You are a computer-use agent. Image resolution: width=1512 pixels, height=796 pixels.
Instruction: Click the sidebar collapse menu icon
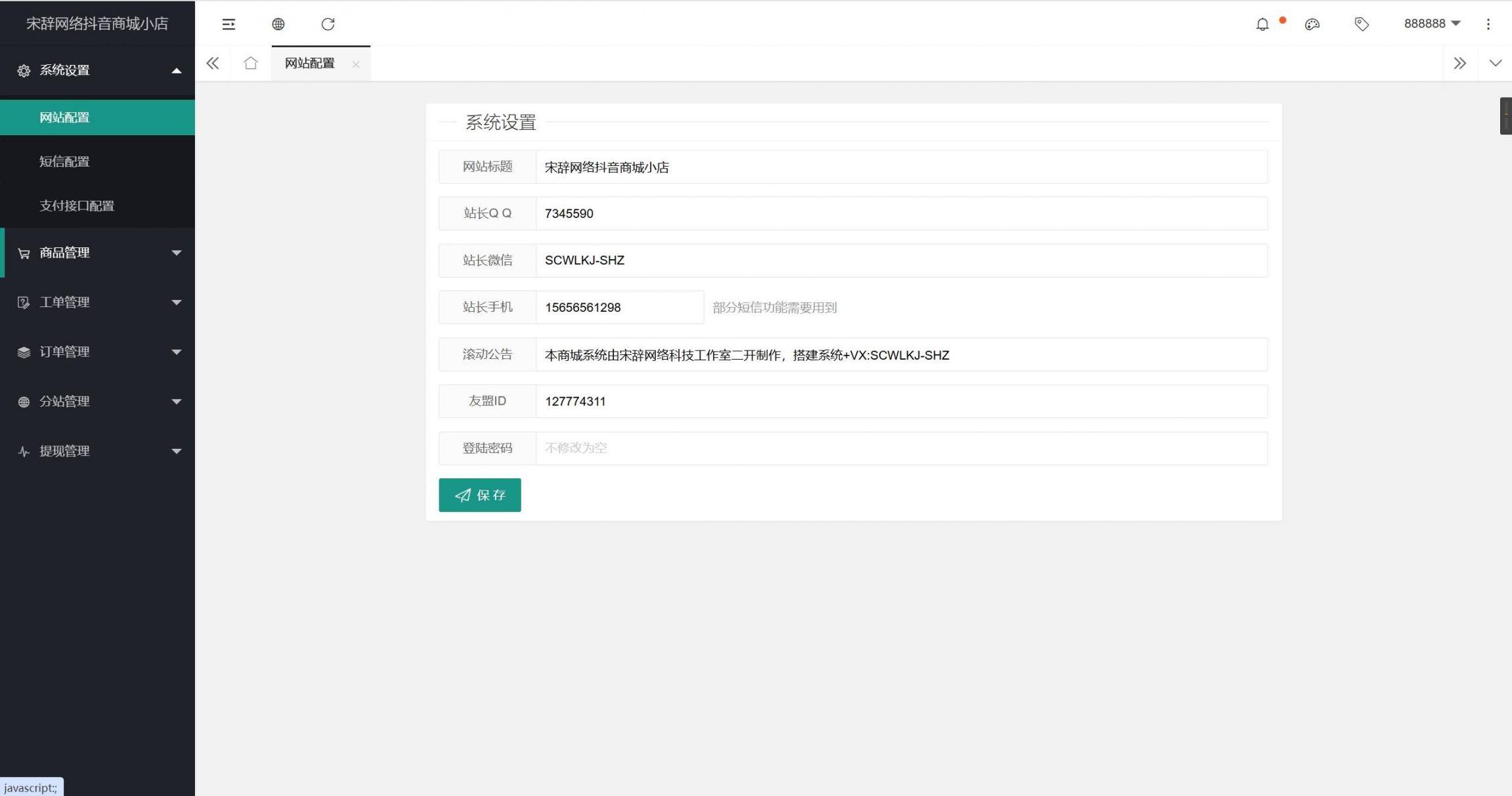coord(228,24)
